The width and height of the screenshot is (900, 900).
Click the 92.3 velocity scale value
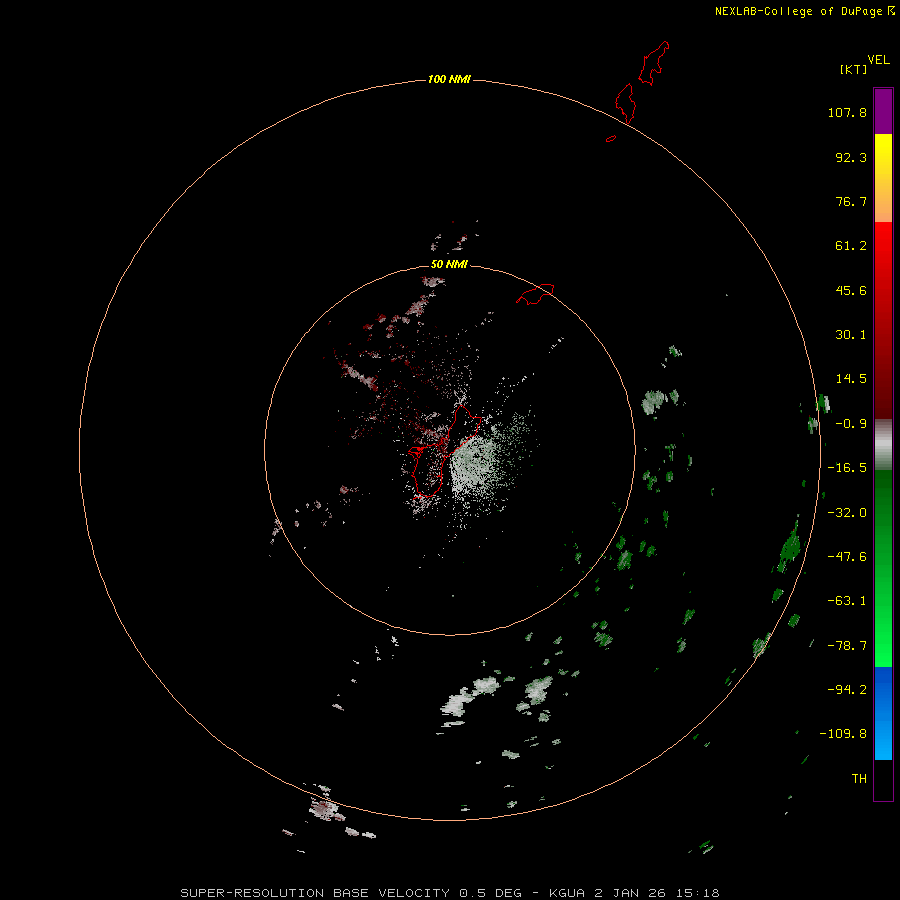851,157
